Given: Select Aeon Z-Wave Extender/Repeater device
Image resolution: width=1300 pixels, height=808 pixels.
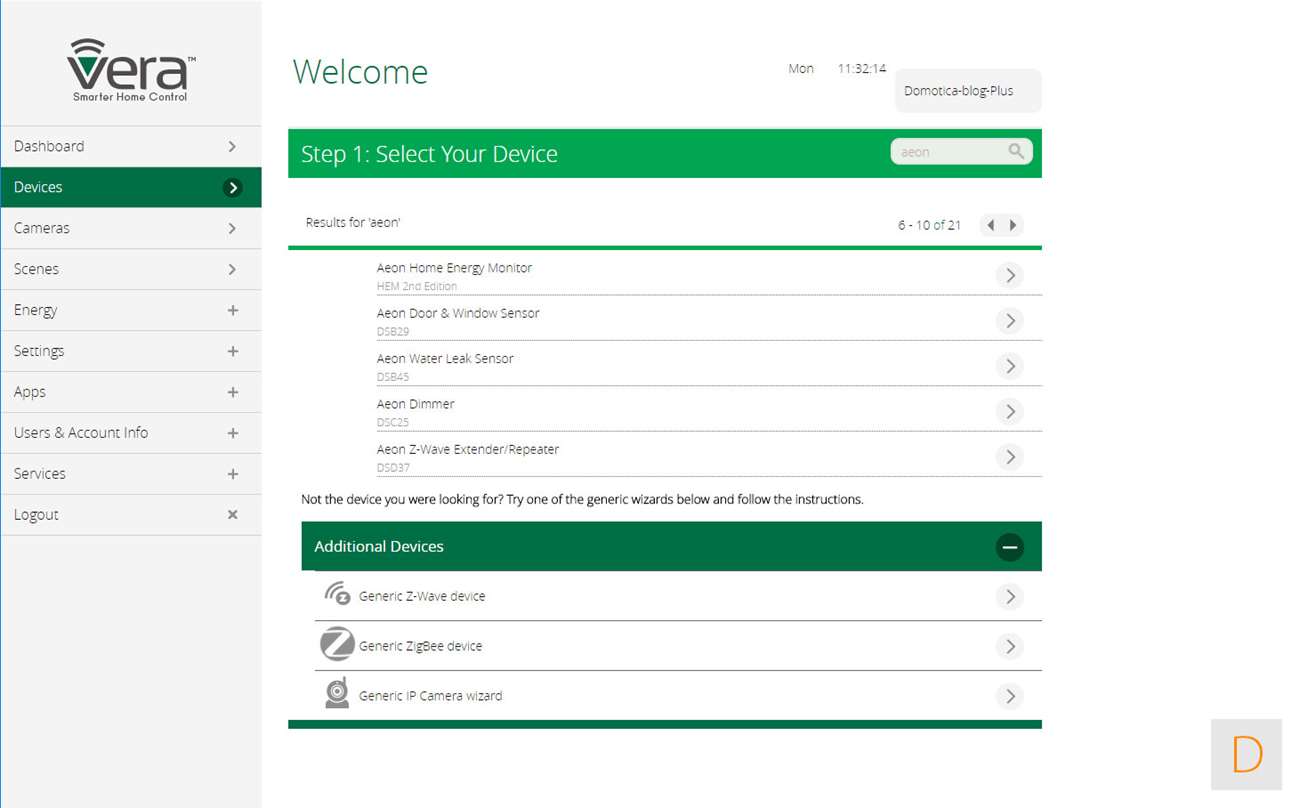Looking at the screenshot, I should pyautogui.click(x=709, y=455).
